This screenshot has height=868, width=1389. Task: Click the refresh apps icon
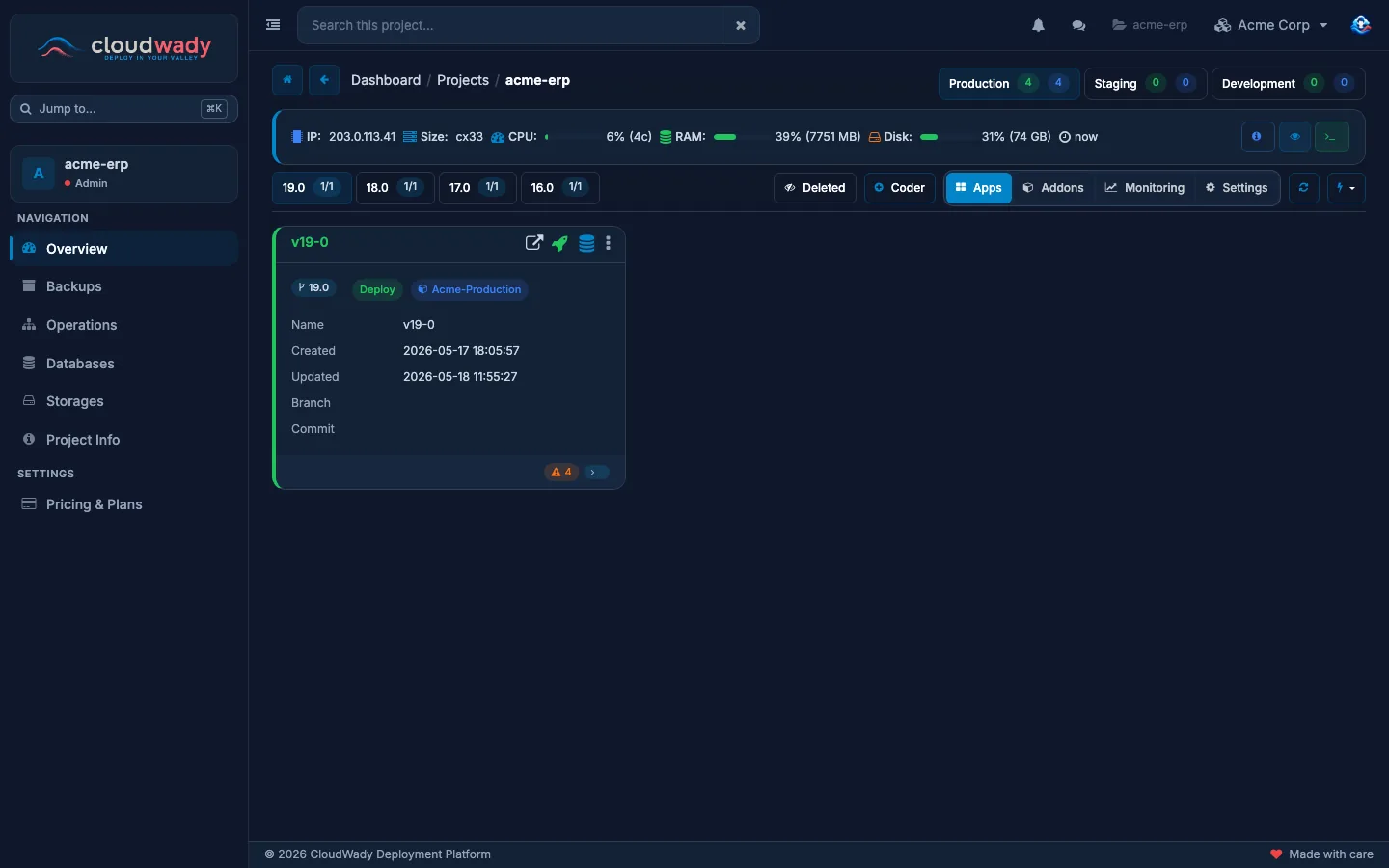click(1303, 188)
